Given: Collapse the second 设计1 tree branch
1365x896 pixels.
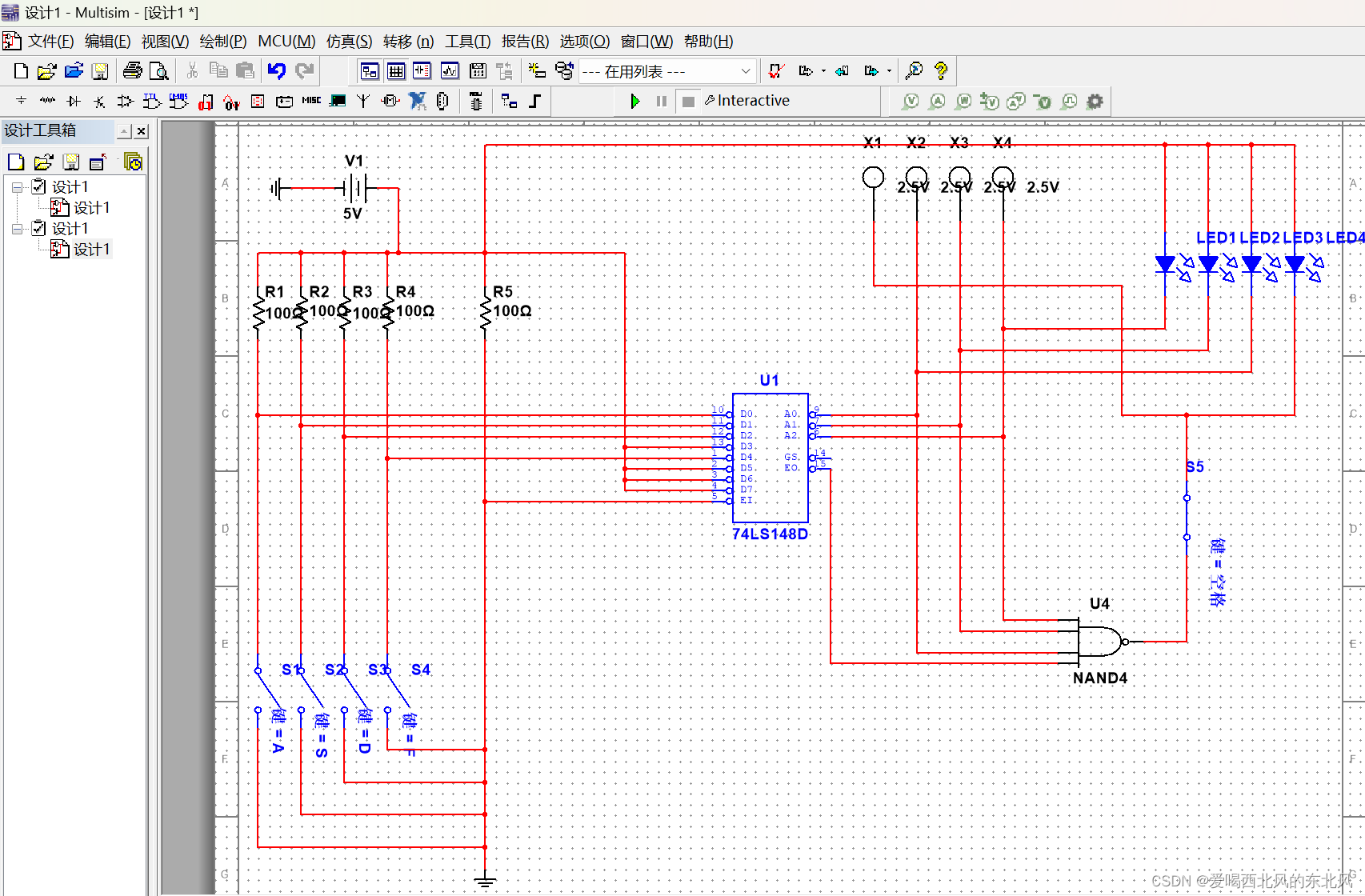Looking at the screenshot, I should pos(17,227).
